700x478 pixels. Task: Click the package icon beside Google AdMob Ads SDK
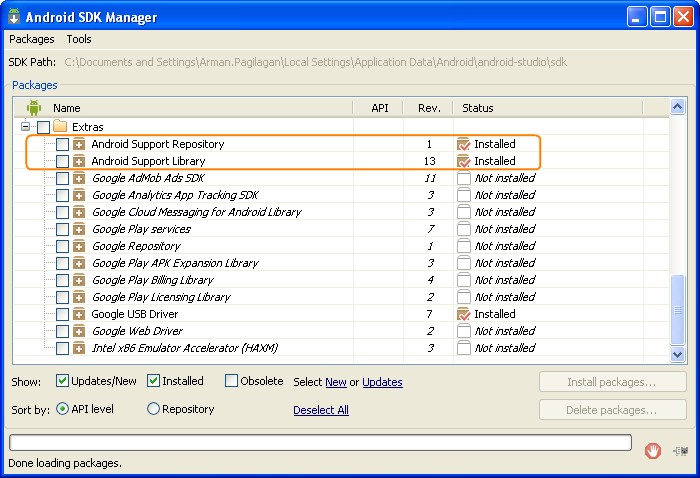[79, 178]
